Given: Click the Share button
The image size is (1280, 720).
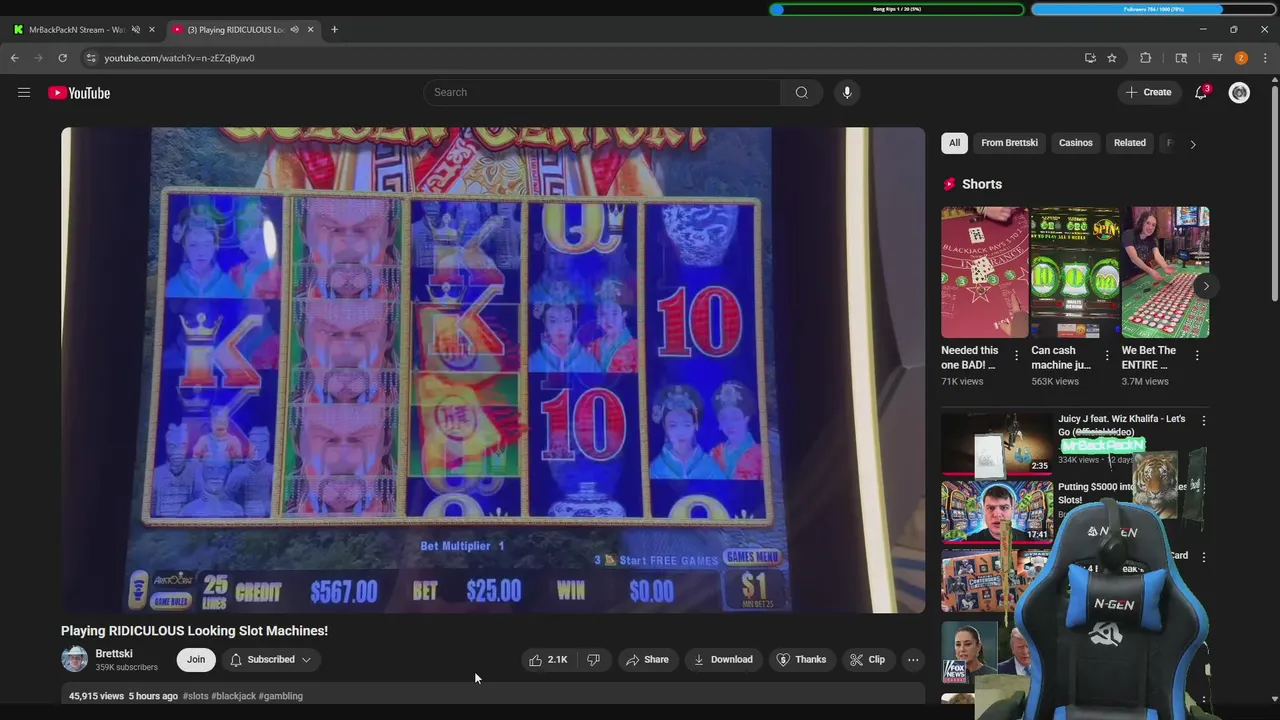Looking at the screenshot, I should click(647, 659).
